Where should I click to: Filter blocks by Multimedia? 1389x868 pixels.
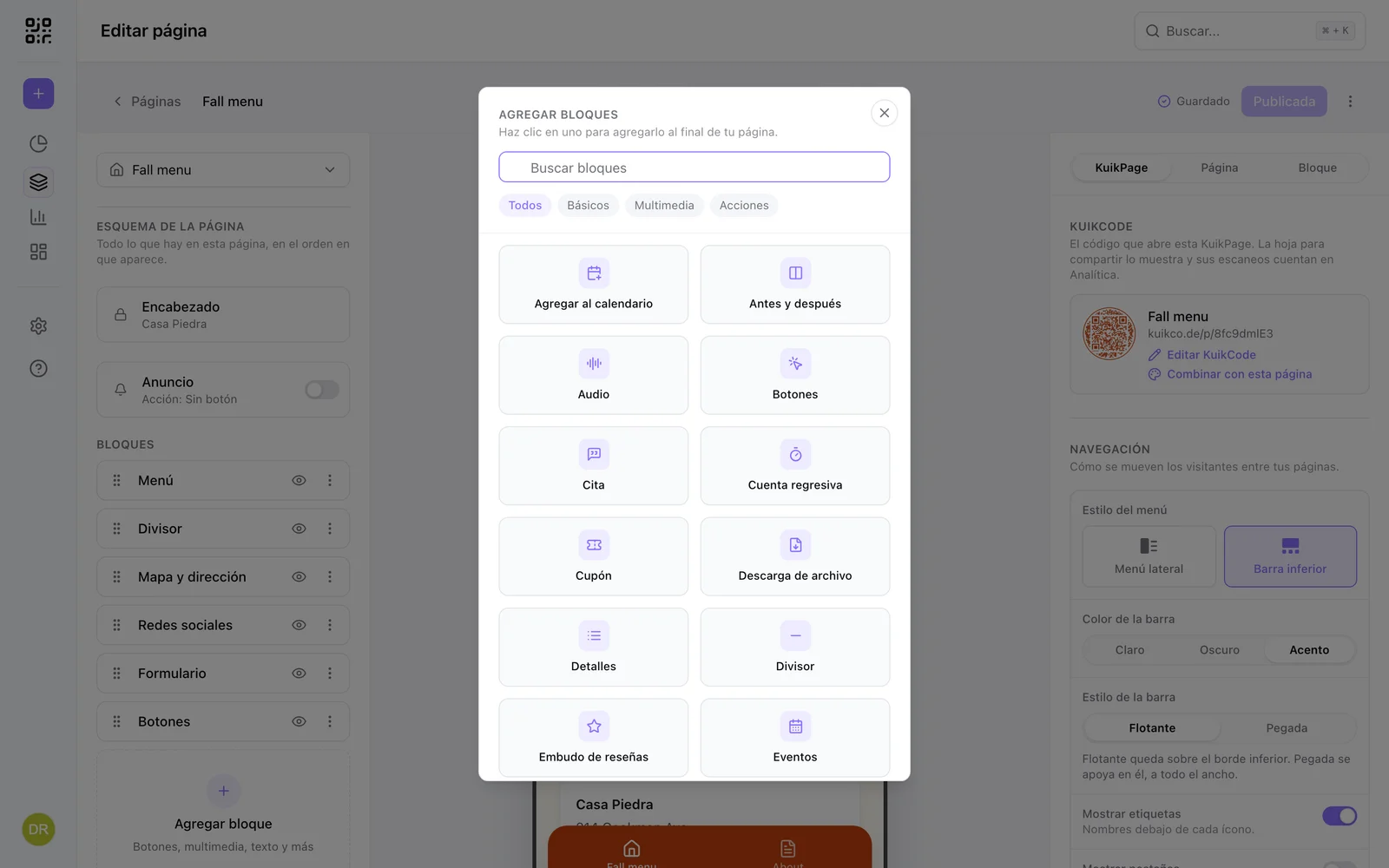pos(664,206)
